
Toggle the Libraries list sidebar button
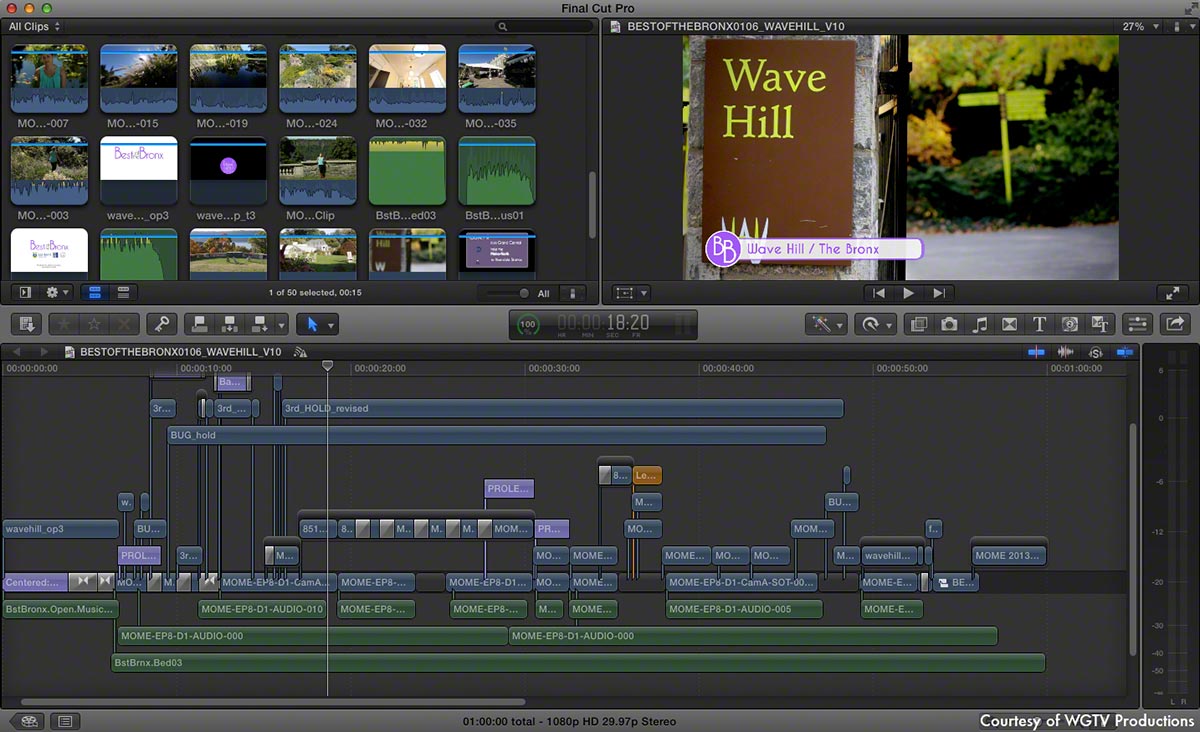(26, 292)
